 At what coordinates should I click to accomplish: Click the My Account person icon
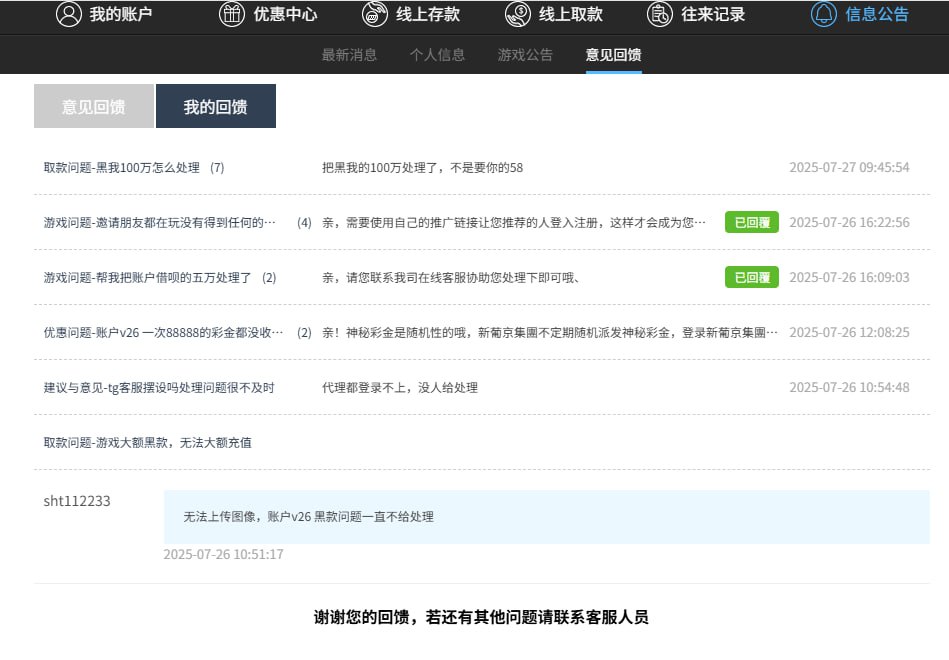pos(68,14)
